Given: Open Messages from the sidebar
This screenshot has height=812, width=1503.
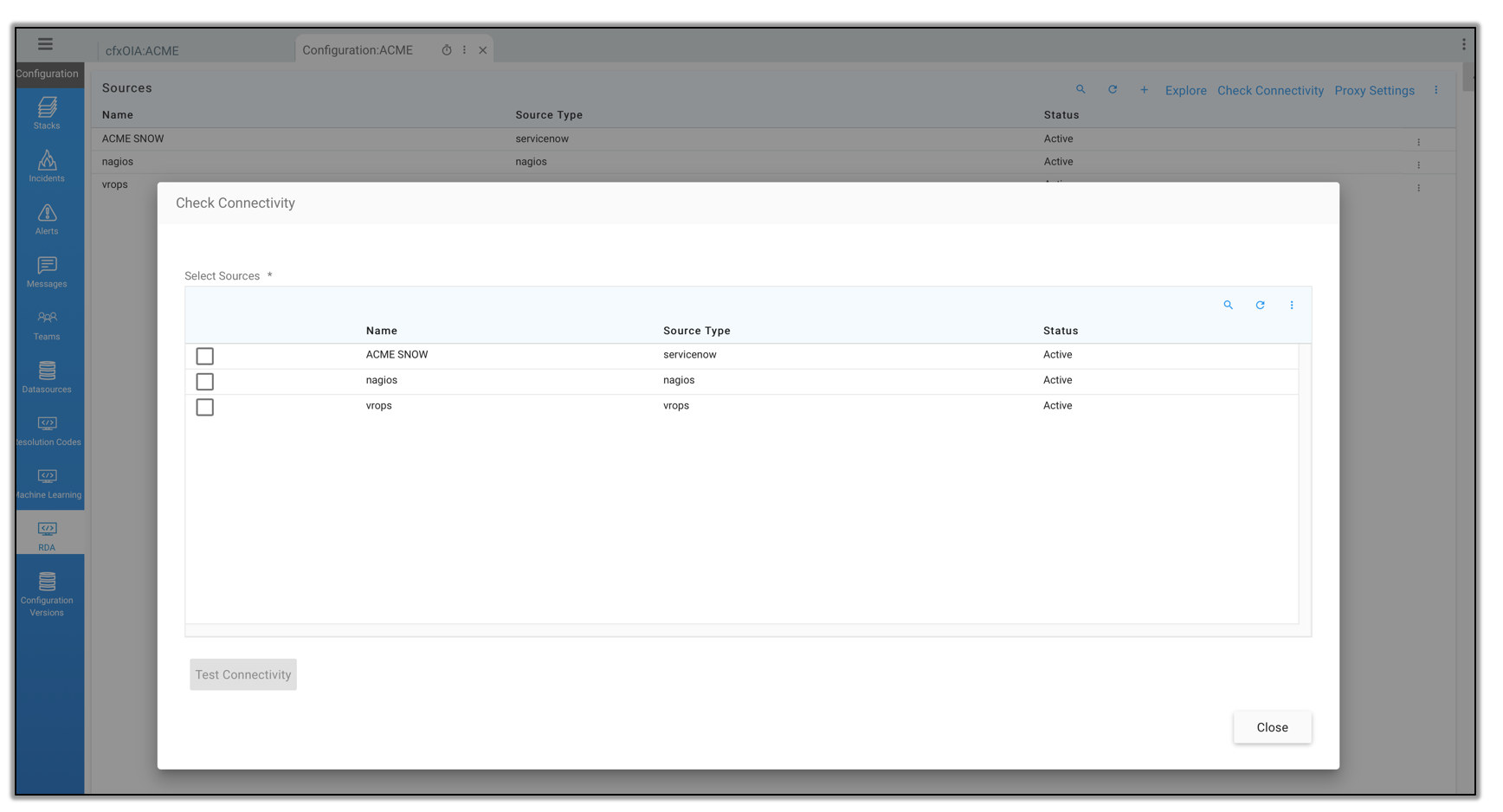Looking at the screenshot, I should (47, 272).
